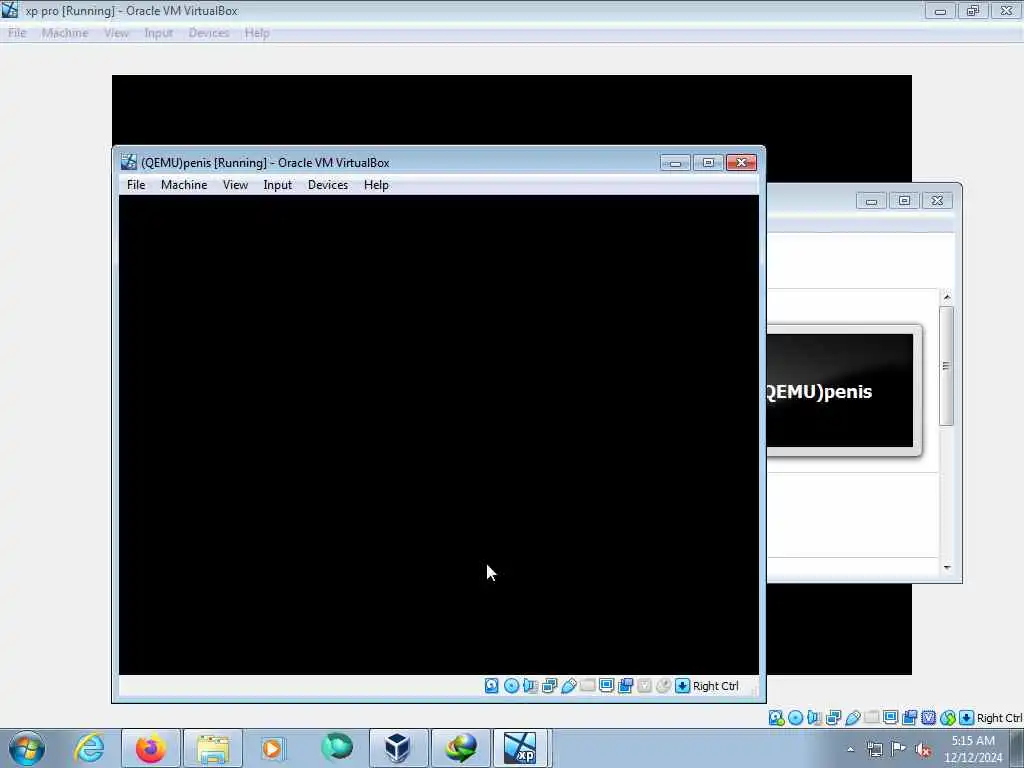The image size is (1024, 768).
Task: Click hard disk indicator in xp pro status bar
Action: [776, 718]
